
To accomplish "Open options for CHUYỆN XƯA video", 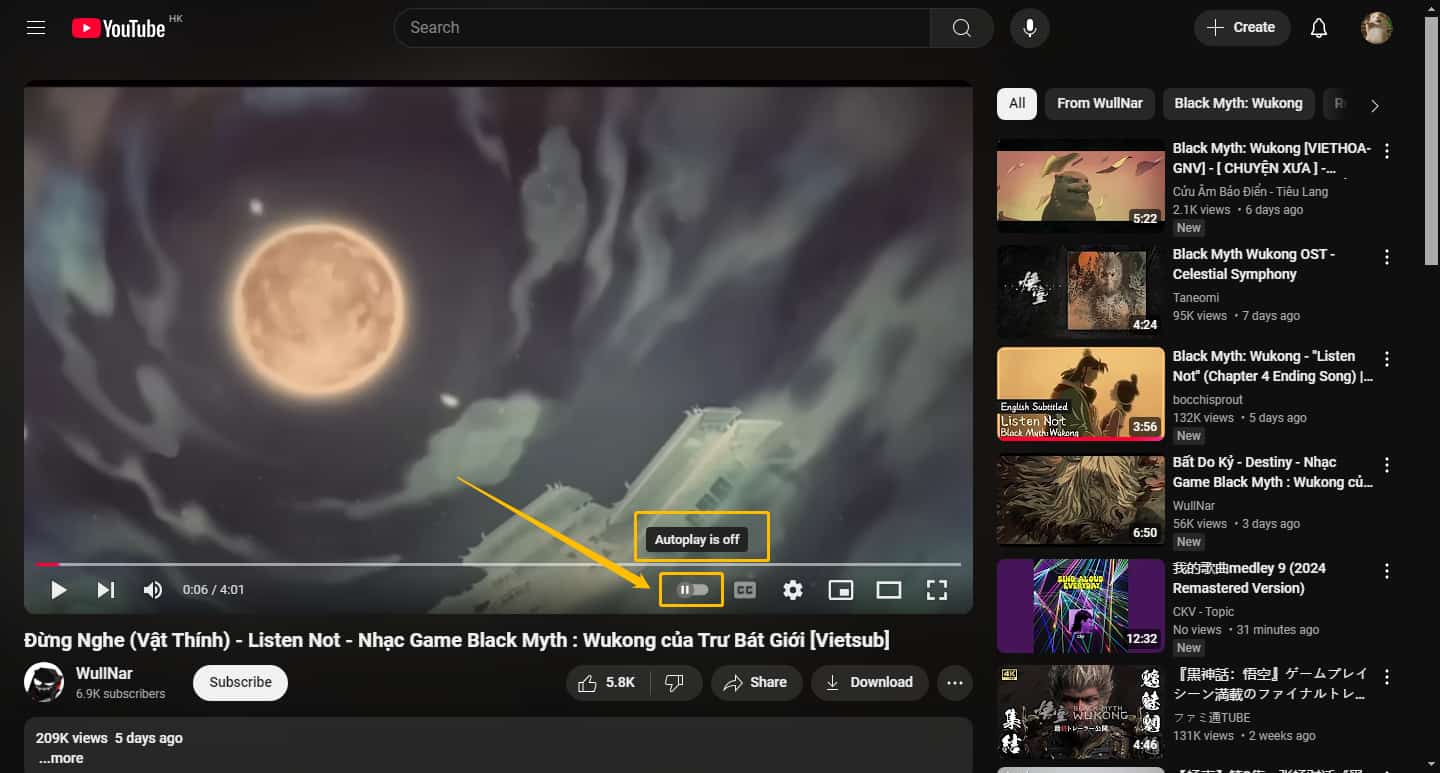I will 1387,152.
